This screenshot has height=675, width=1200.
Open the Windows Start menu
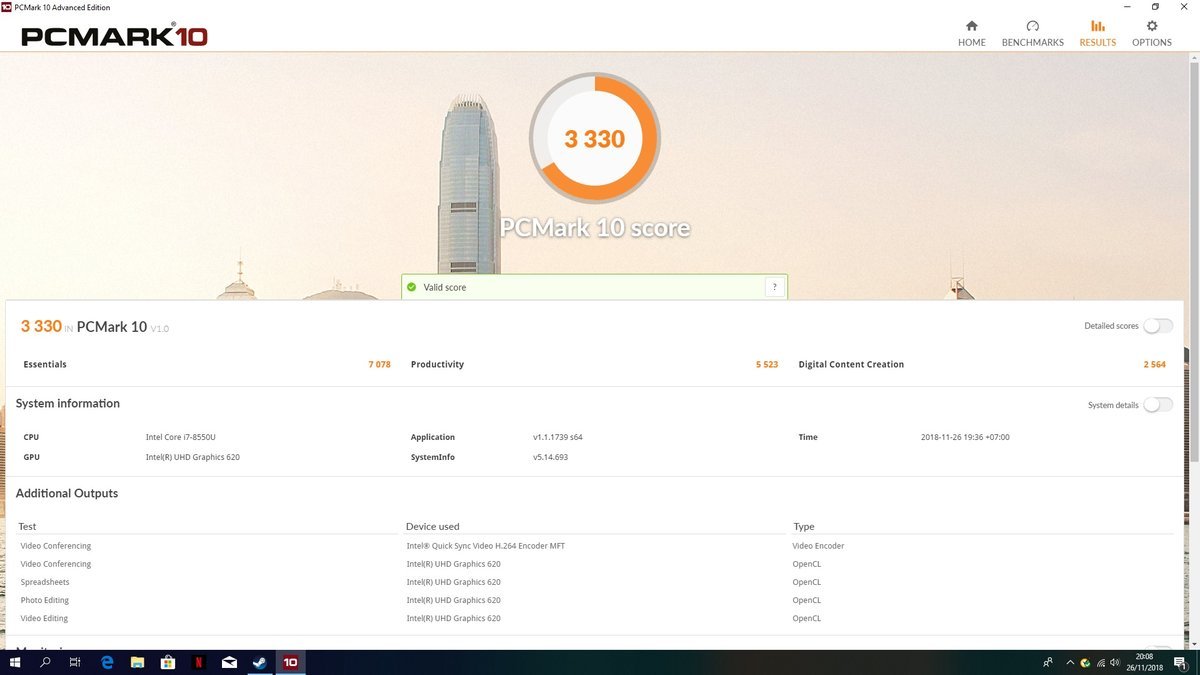point(15,662)
